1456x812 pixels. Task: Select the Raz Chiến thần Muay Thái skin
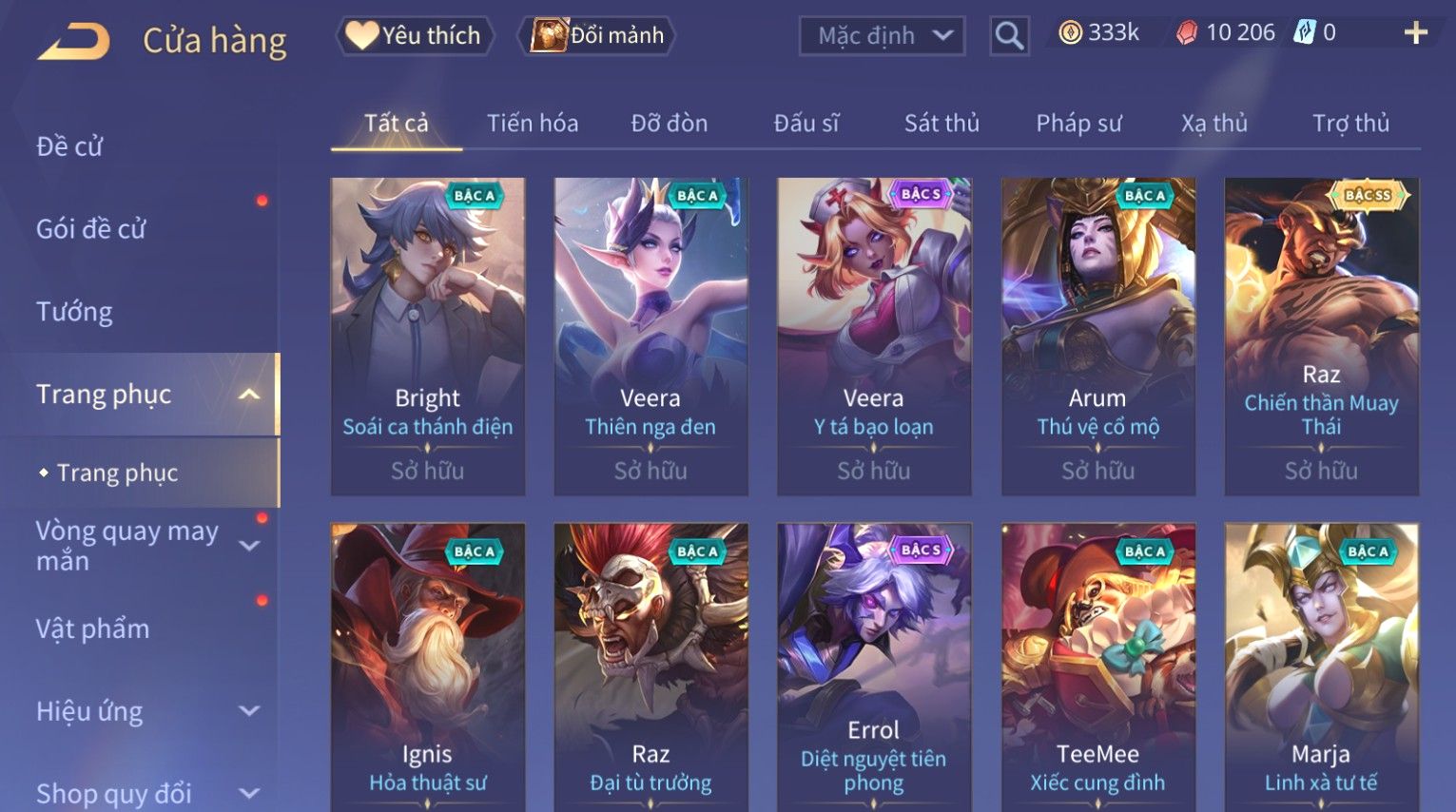(x=1321, y=337)
